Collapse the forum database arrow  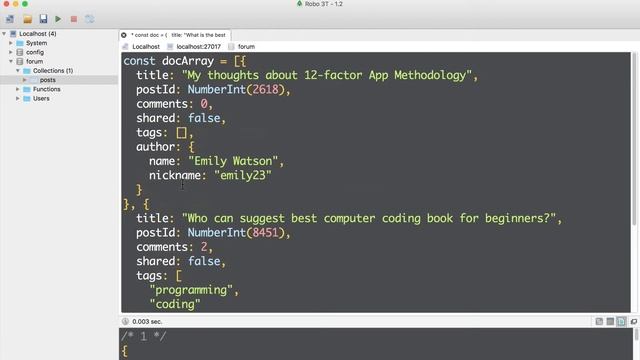pos(11,61)
